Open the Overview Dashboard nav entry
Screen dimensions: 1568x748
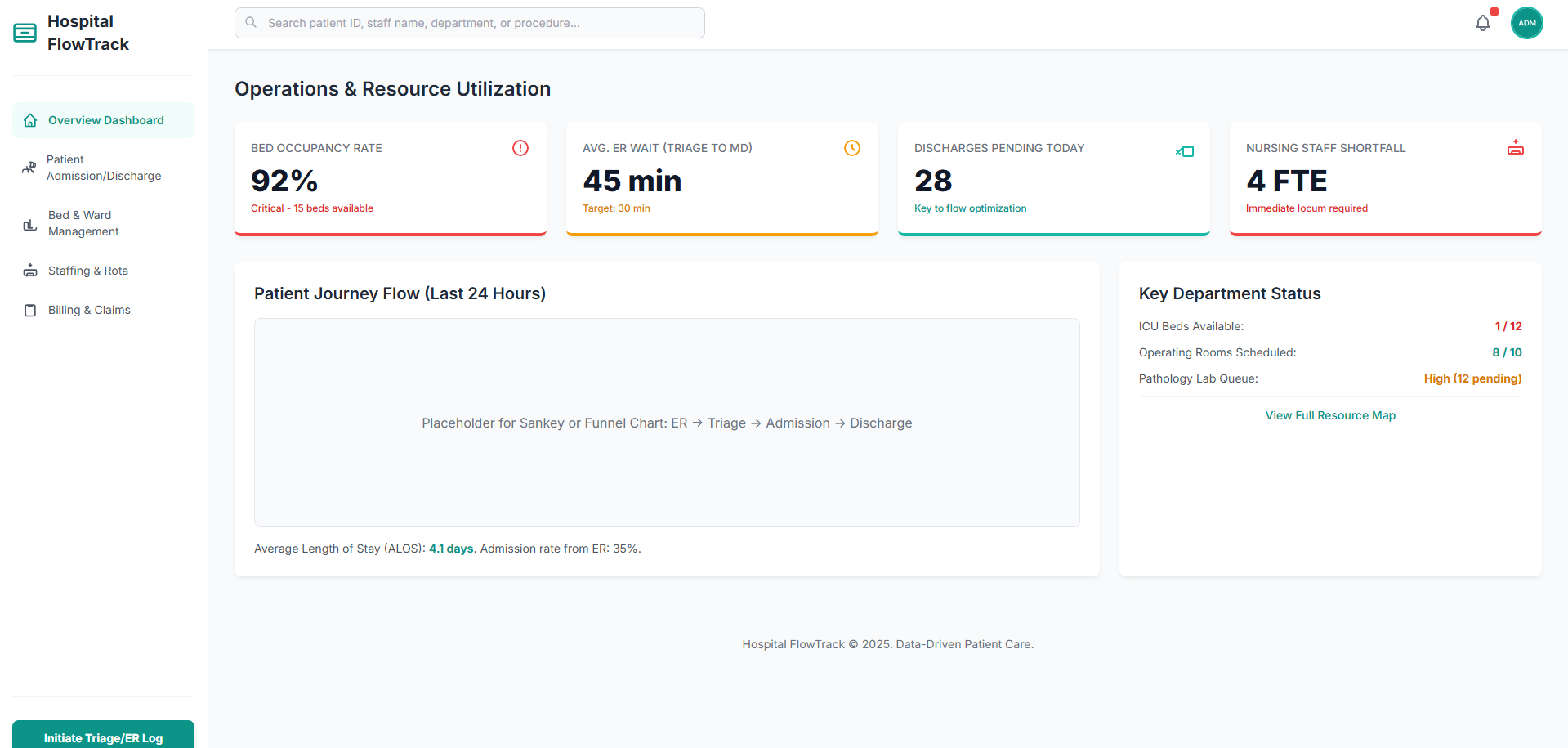tap(105, 120)
